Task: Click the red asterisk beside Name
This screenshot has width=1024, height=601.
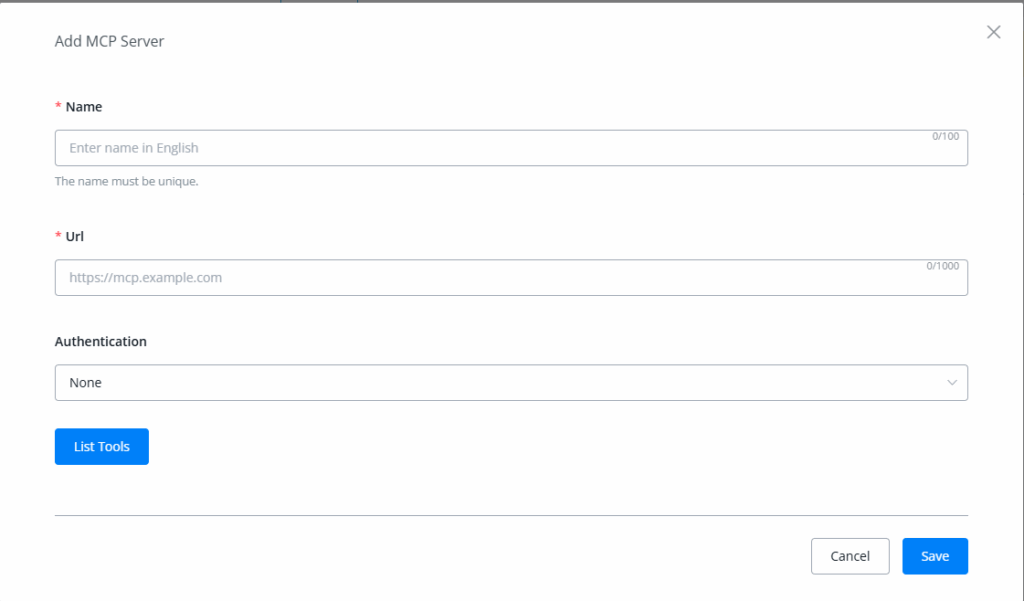Action: [58, 106]
